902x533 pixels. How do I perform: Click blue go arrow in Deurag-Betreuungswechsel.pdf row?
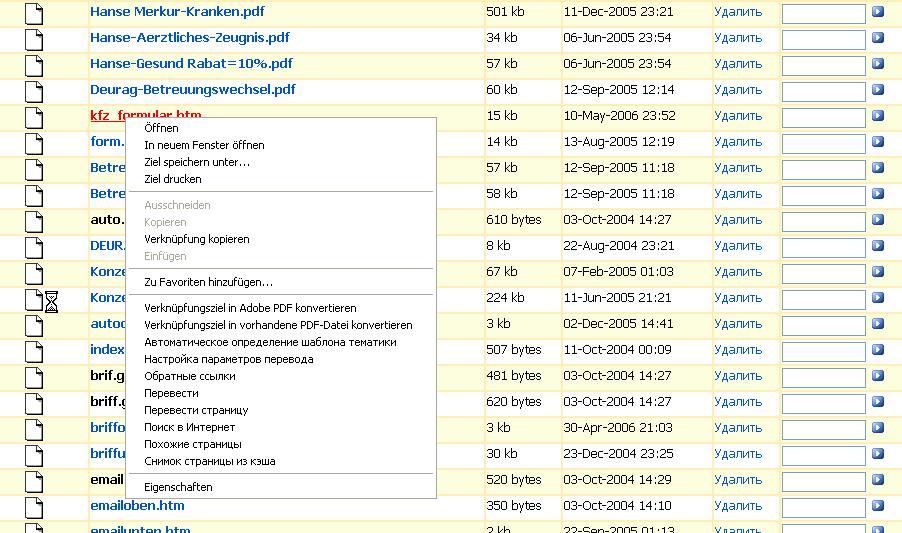point(878,90)
